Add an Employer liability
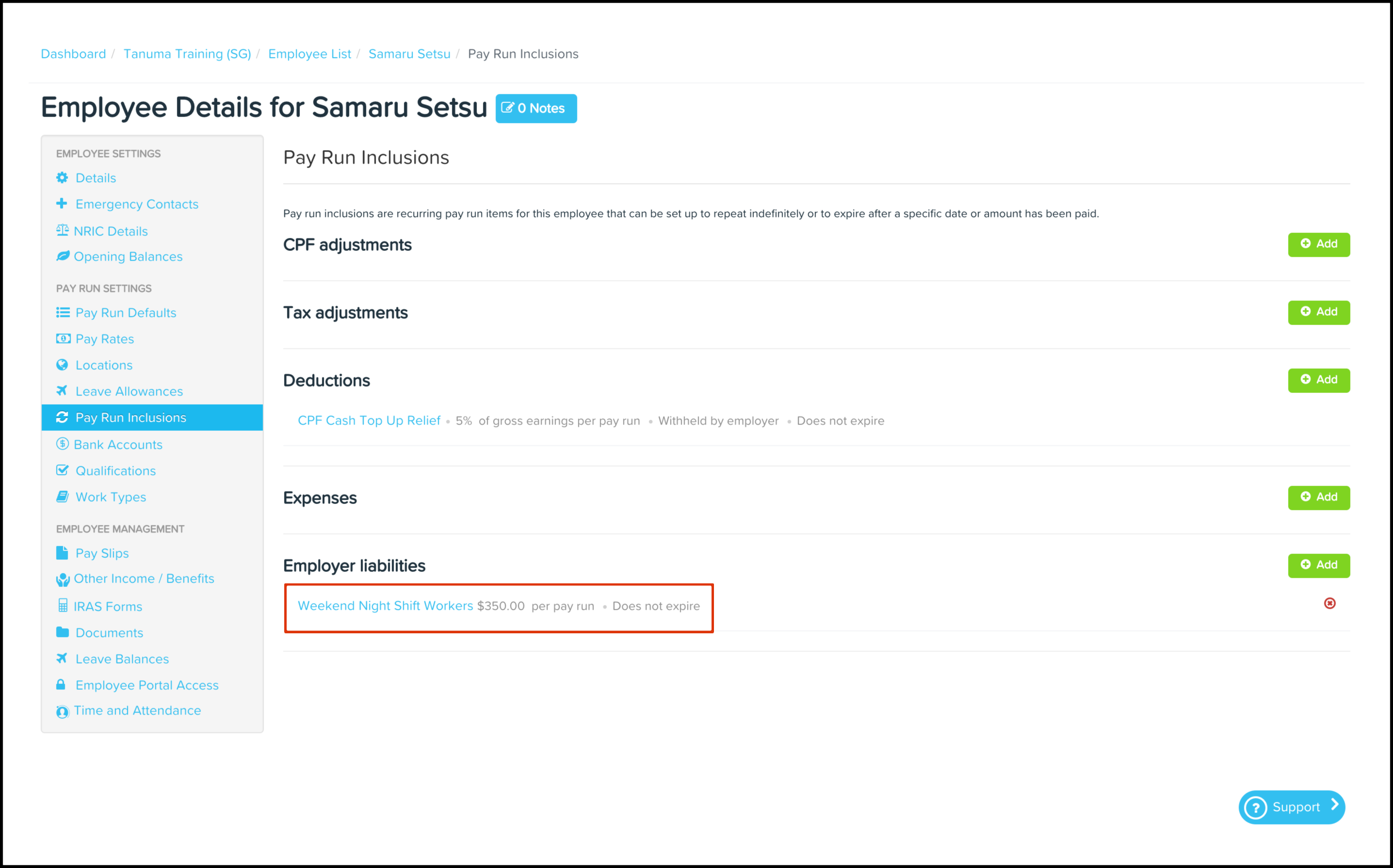This screenshot has width=1393, height=868. 1318,565
